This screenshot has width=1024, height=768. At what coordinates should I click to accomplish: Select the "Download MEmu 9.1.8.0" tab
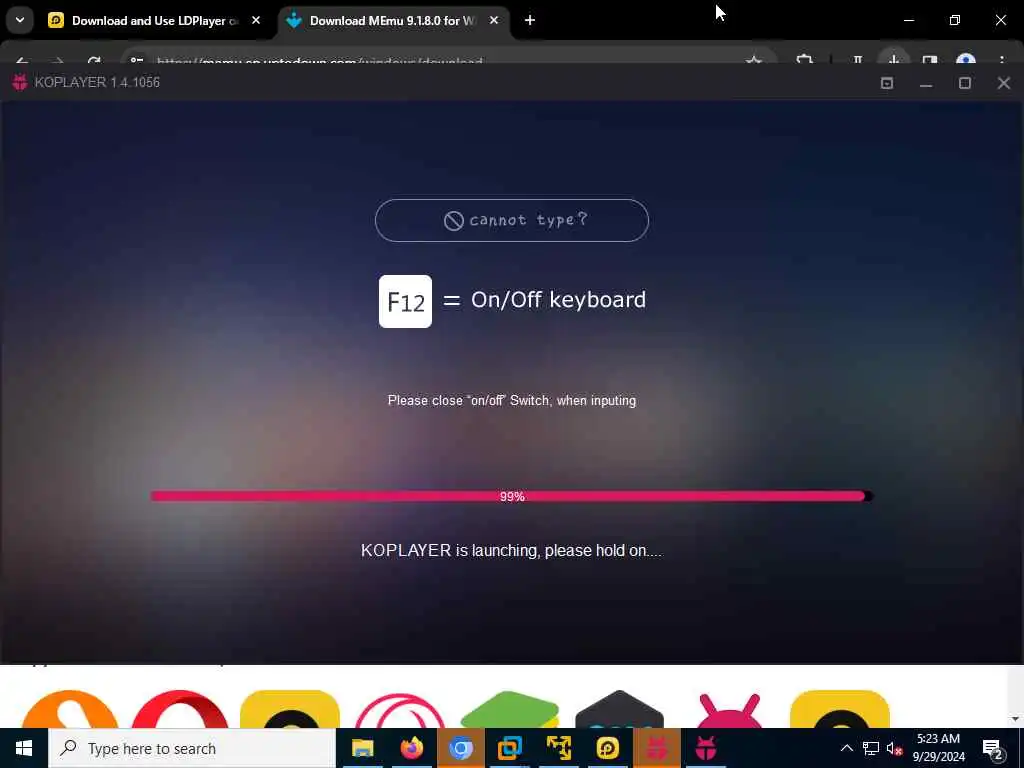392,20
